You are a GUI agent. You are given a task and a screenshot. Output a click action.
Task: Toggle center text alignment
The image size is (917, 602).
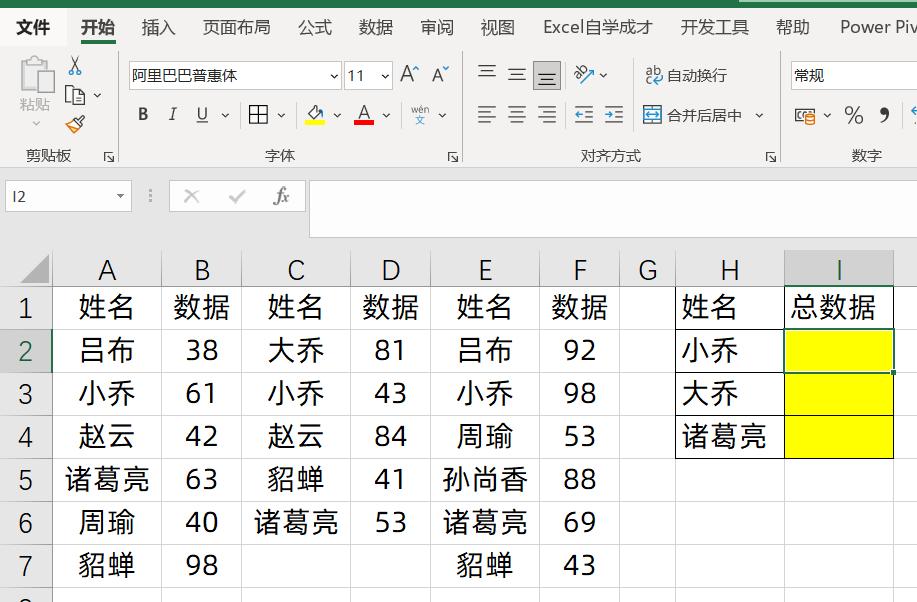516,115
